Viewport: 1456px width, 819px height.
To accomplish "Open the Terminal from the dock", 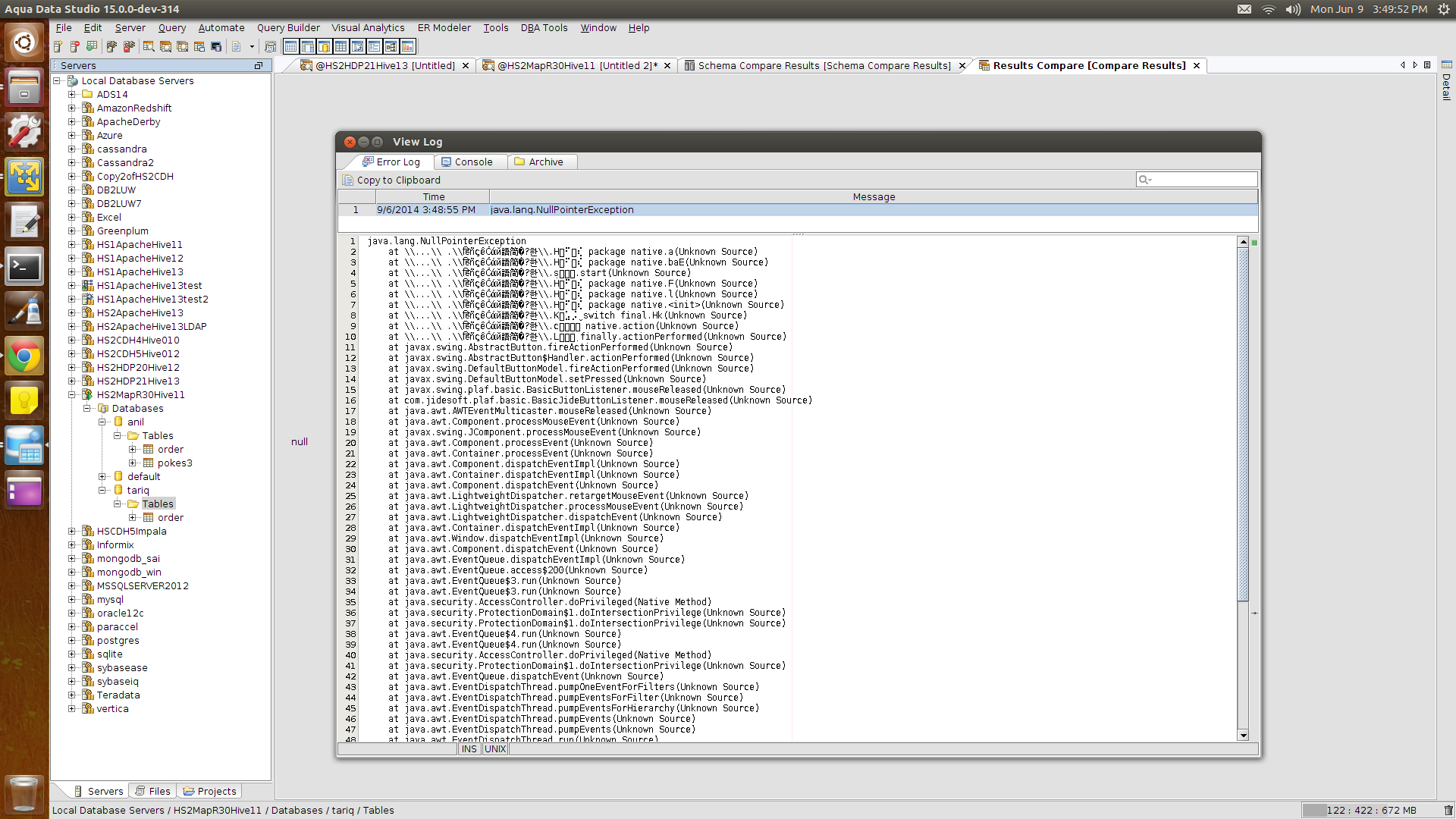I will [x=24, y=267].
